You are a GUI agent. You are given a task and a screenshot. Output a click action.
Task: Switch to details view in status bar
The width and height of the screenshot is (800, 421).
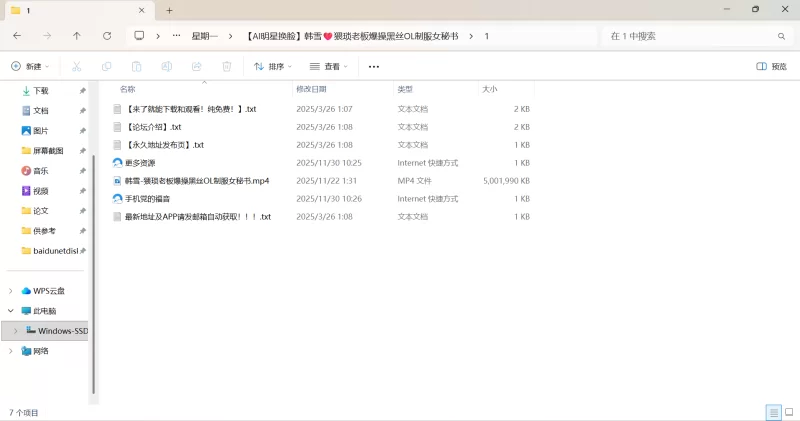coord(773,412)
